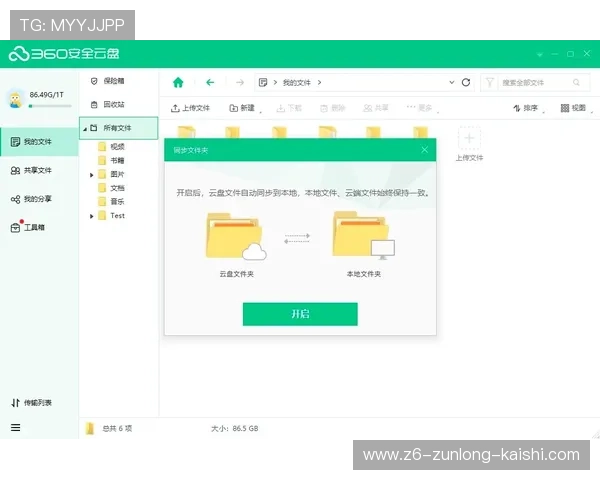Click the 回收站 bin icon
Screen dimensions: 600x480
[x=94, y=104]
